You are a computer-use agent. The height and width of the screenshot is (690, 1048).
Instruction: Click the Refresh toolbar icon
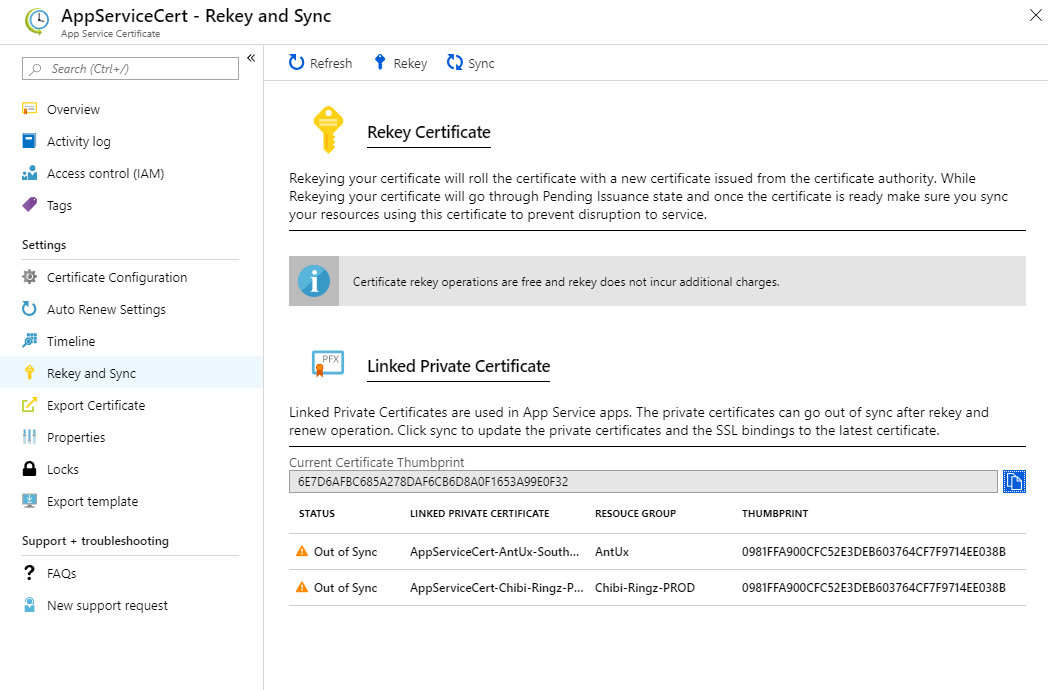click(296, 63)
